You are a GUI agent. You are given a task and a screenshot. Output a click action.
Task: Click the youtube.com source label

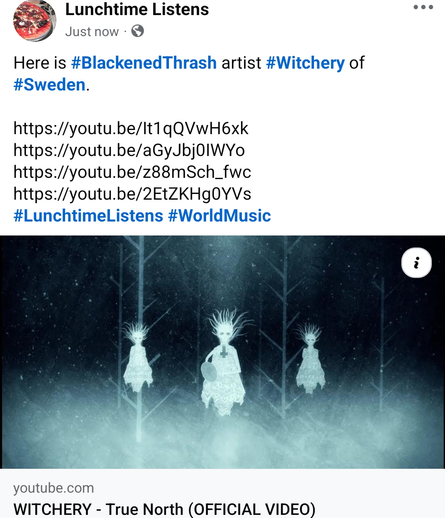53,488
